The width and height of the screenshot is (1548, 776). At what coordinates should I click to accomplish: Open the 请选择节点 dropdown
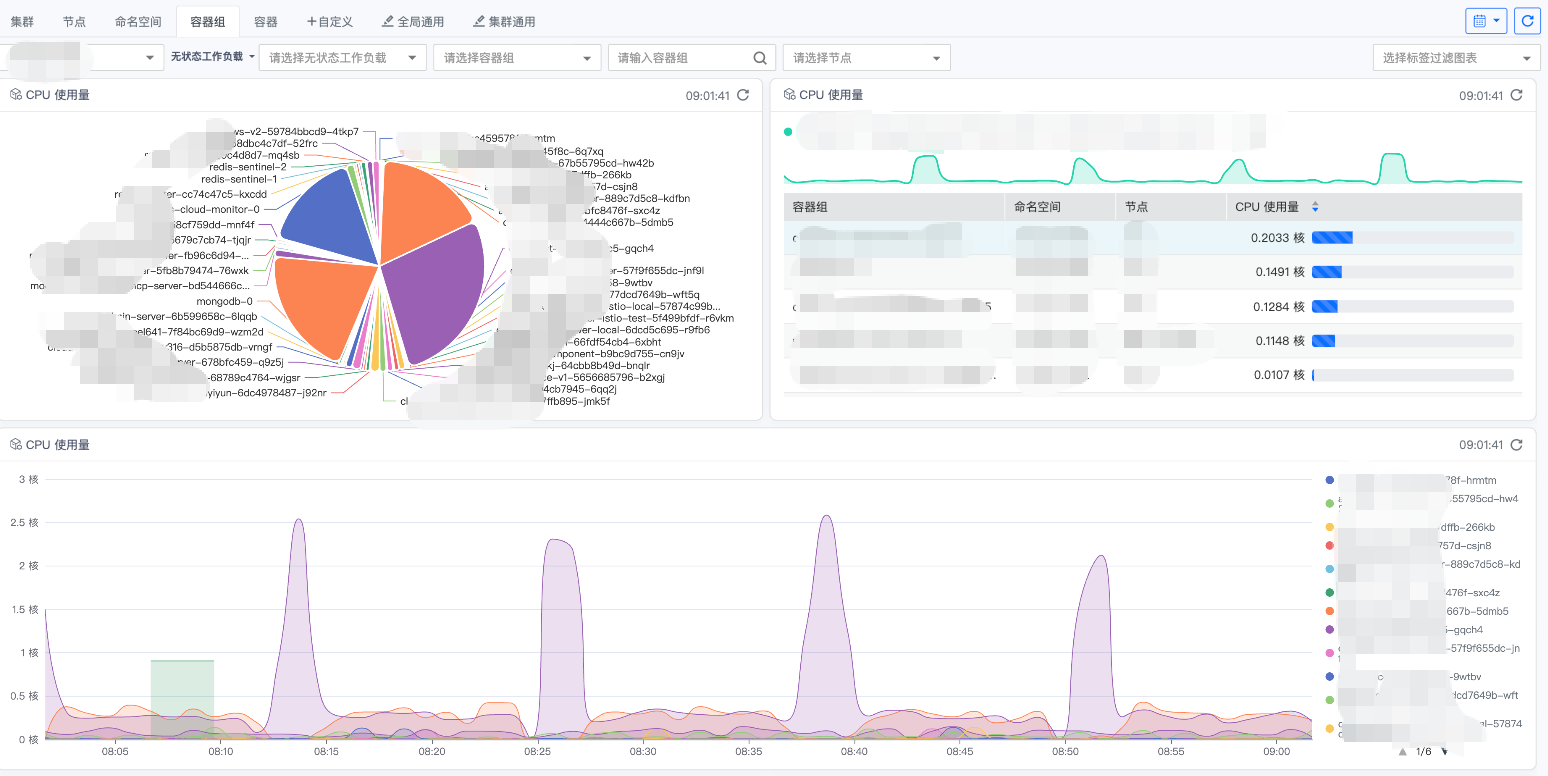pyautogui.click(x=866, y=58)
